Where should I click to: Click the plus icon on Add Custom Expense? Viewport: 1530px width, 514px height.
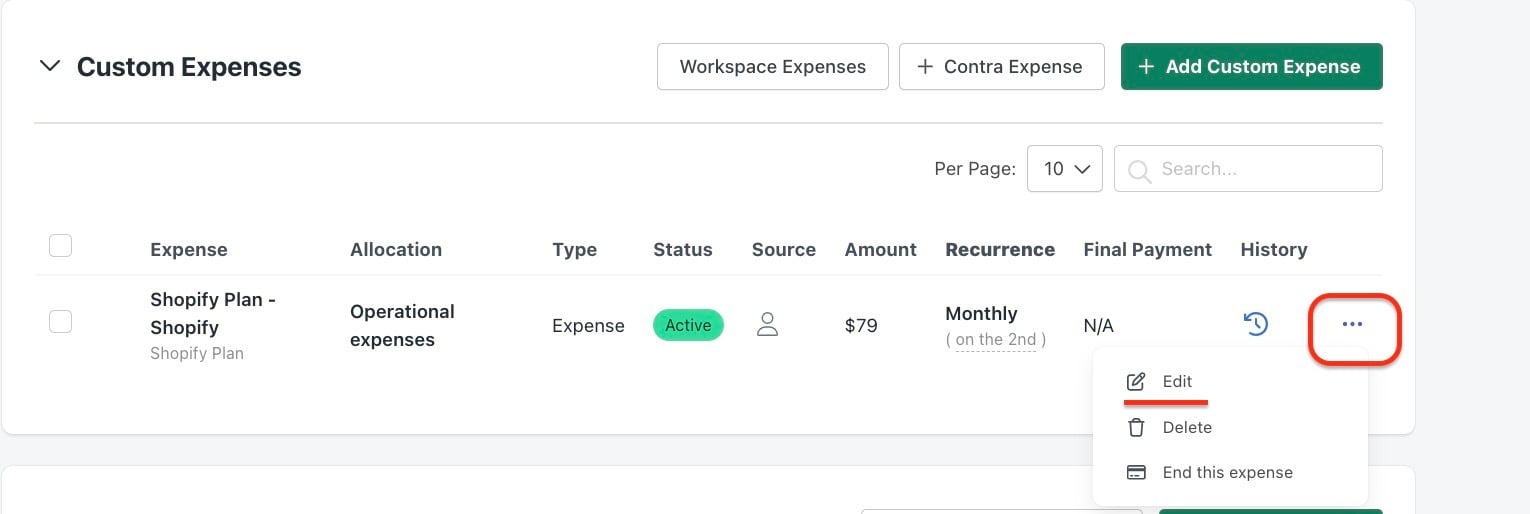pos(1146,67)
